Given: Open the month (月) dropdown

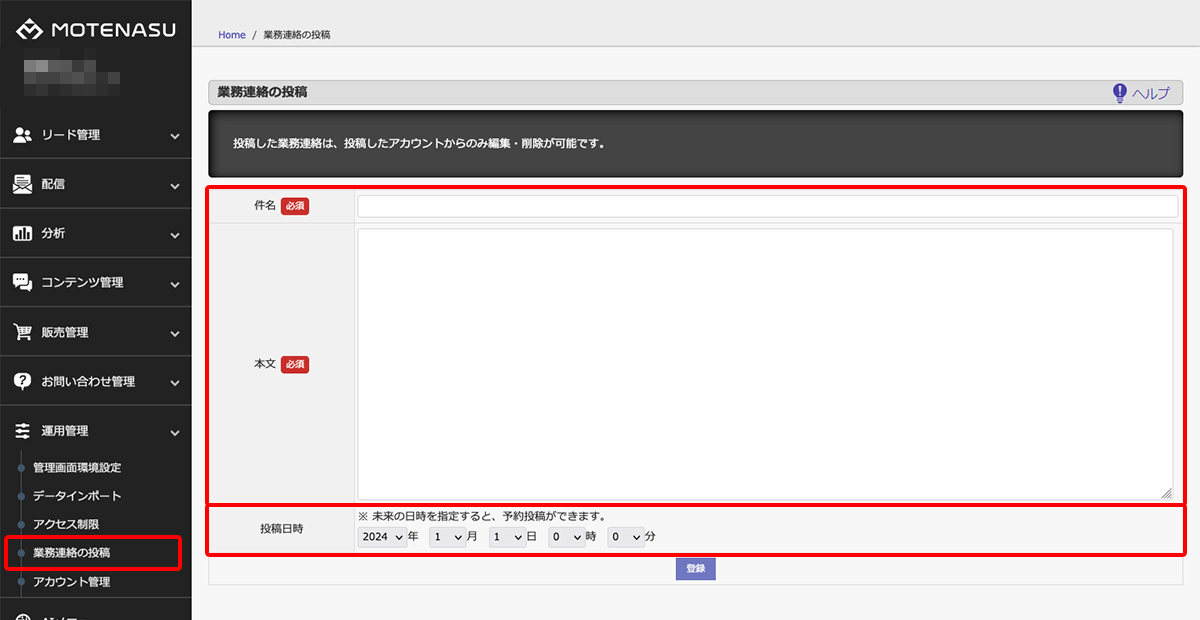Looking at the screenshot, I should [447, 537].
